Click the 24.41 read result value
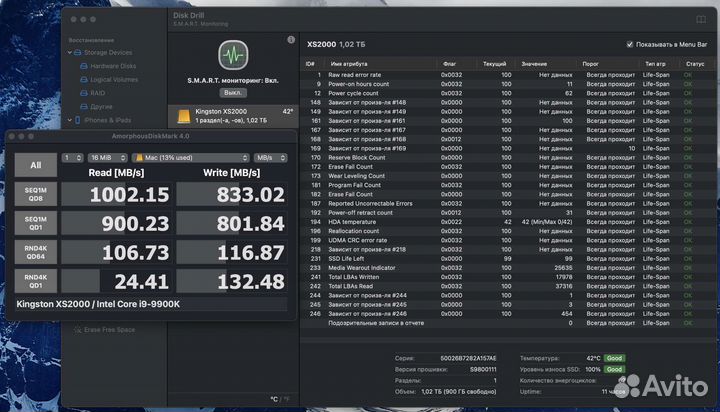The image size is (720, 412). pyautogui.click(x=141, y=282)
